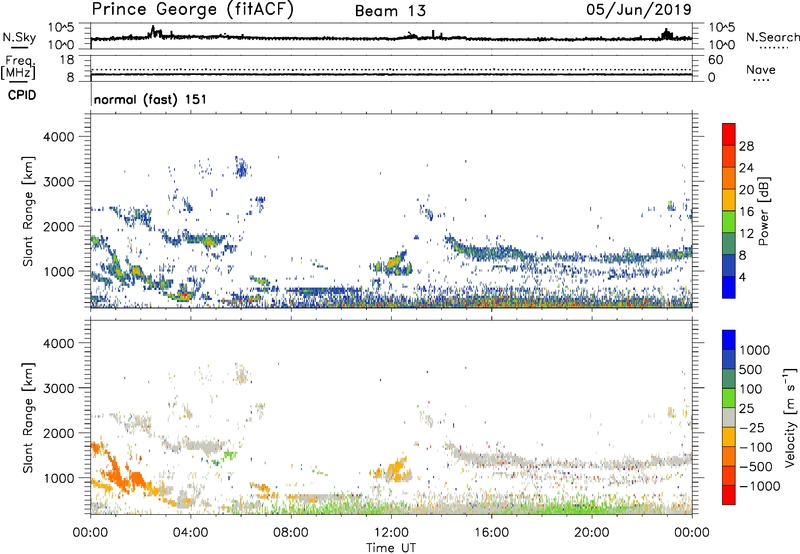800x554 pixels.
Task: Click the bright green segment of Velocity colorbar
Action: click(x=729, y=398)
